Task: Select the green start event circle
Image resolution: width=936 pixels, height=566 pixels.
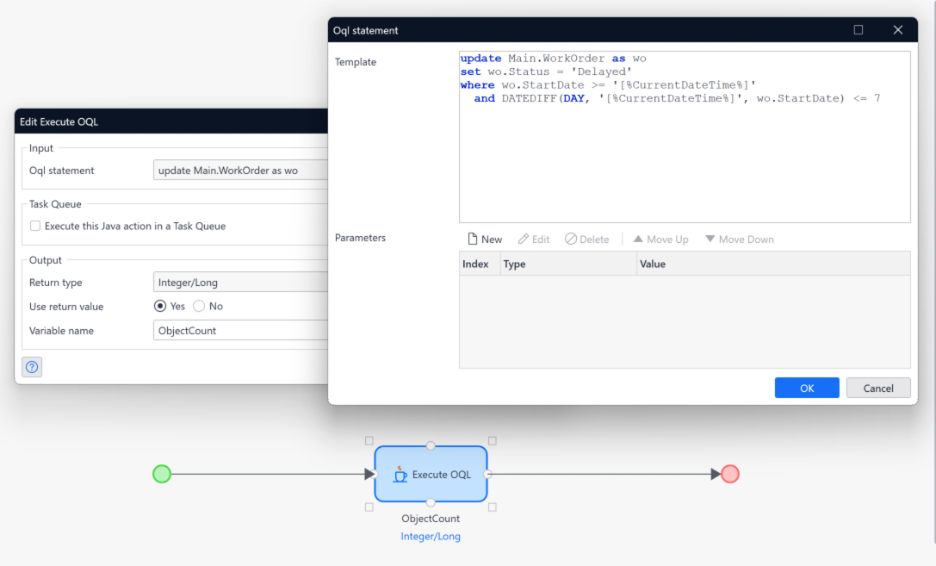Action: [162, 474]
